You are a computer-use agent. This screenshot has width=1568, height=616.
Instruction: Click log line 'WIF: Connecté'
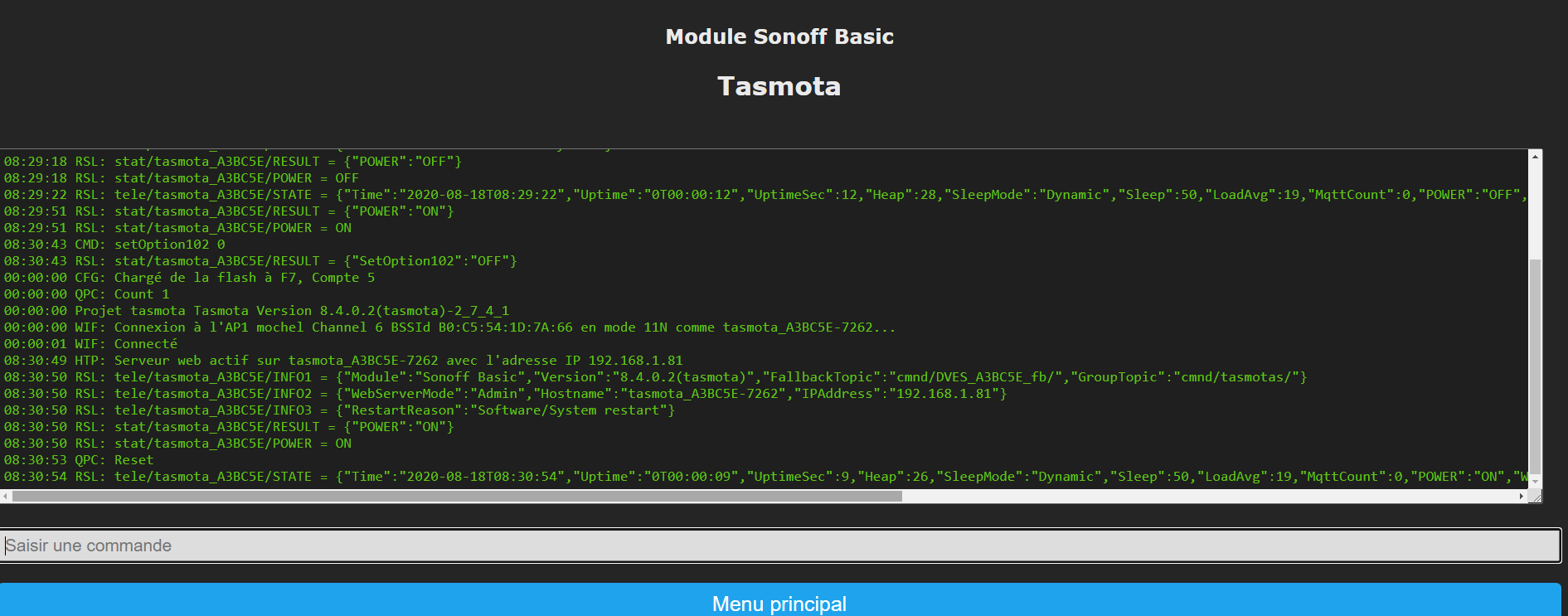point(90,343)
